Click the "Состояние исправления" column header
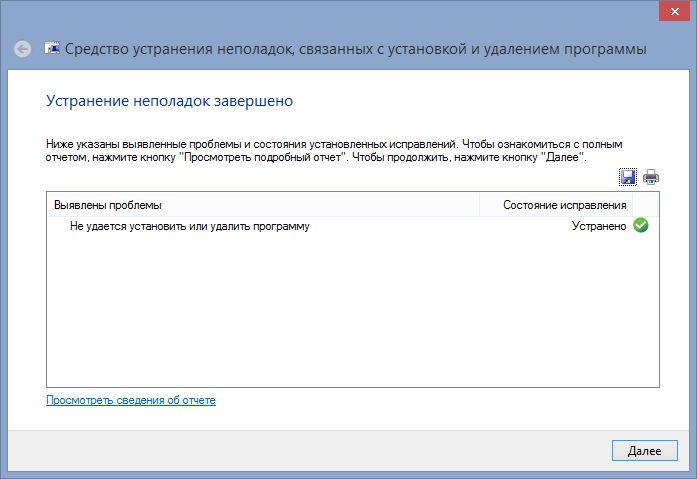The width and height of the screenshot is (697, 479). point(565,205)
